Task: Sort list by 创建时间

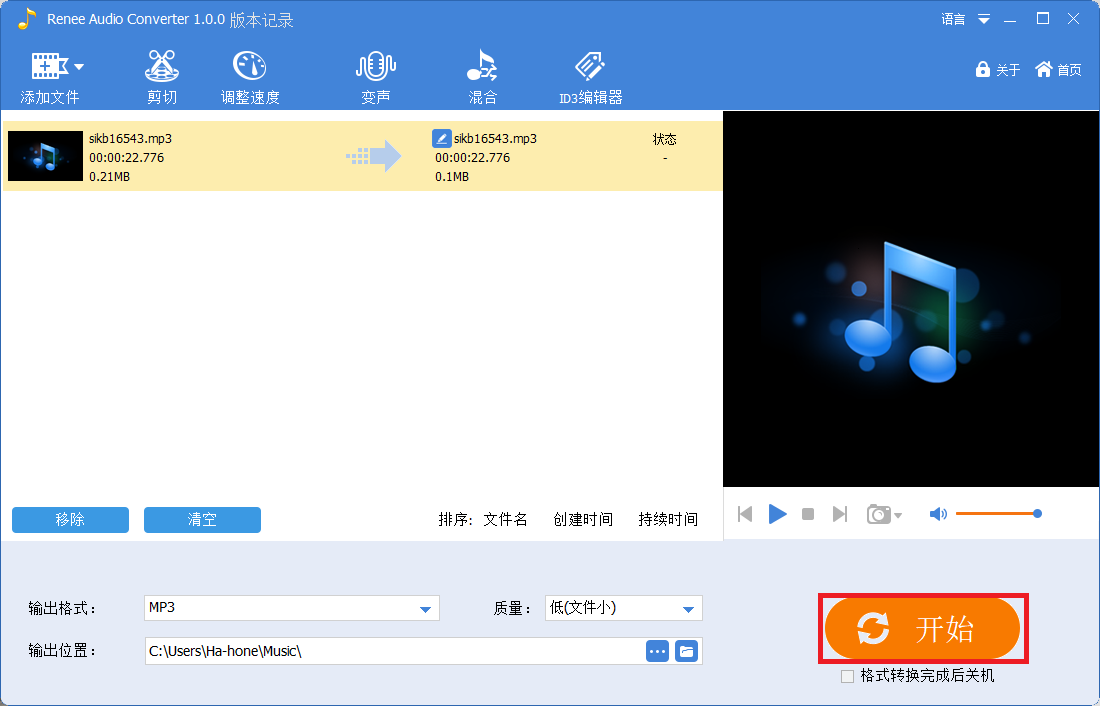Action: coord(583,519)
